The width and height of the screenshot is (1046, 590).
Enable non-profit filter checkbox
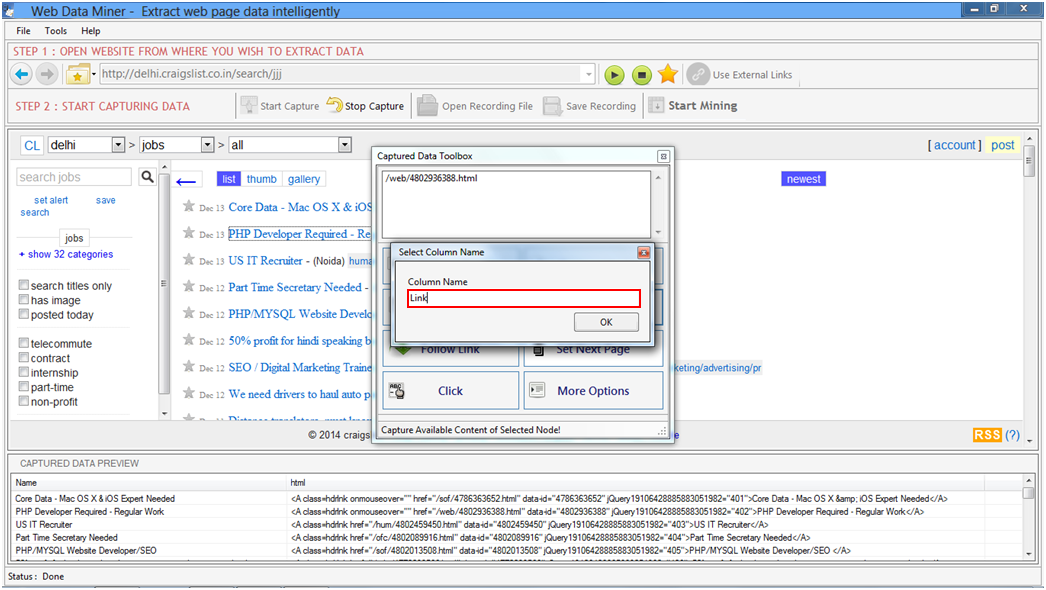24,402
